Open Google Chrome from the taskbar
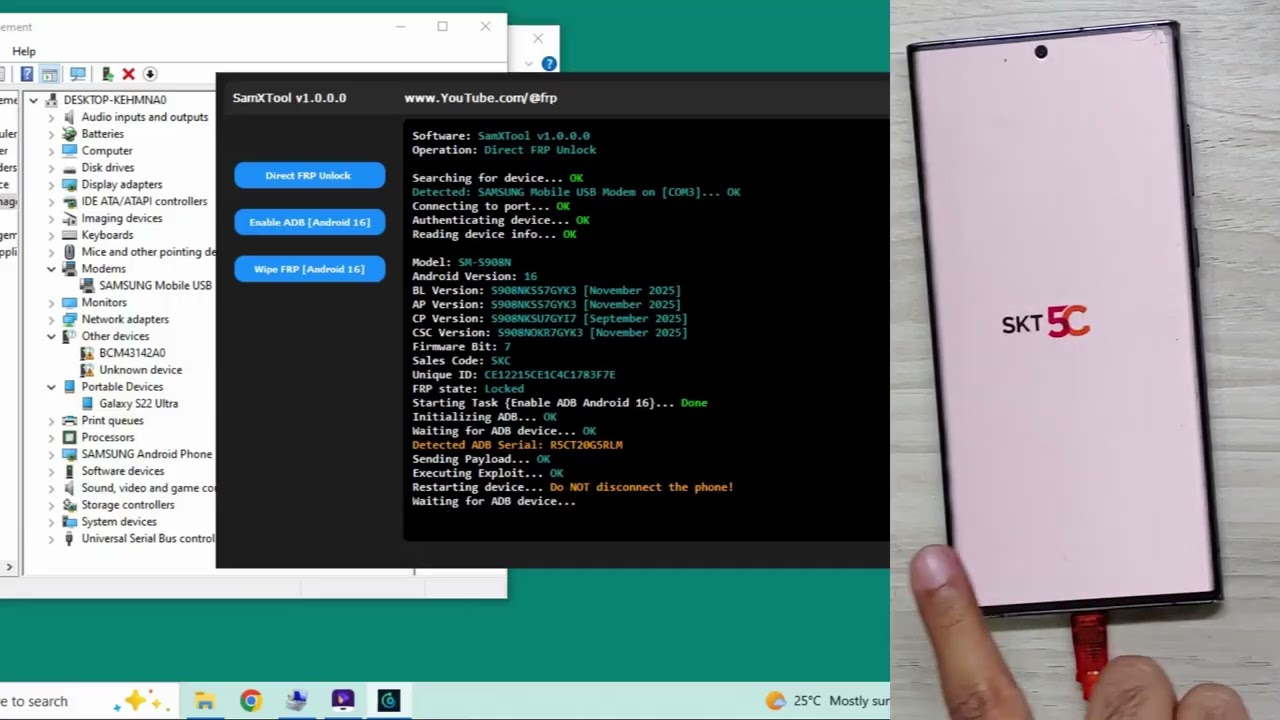This screenshot has height=720, width=1280. [x=251, y=701]
